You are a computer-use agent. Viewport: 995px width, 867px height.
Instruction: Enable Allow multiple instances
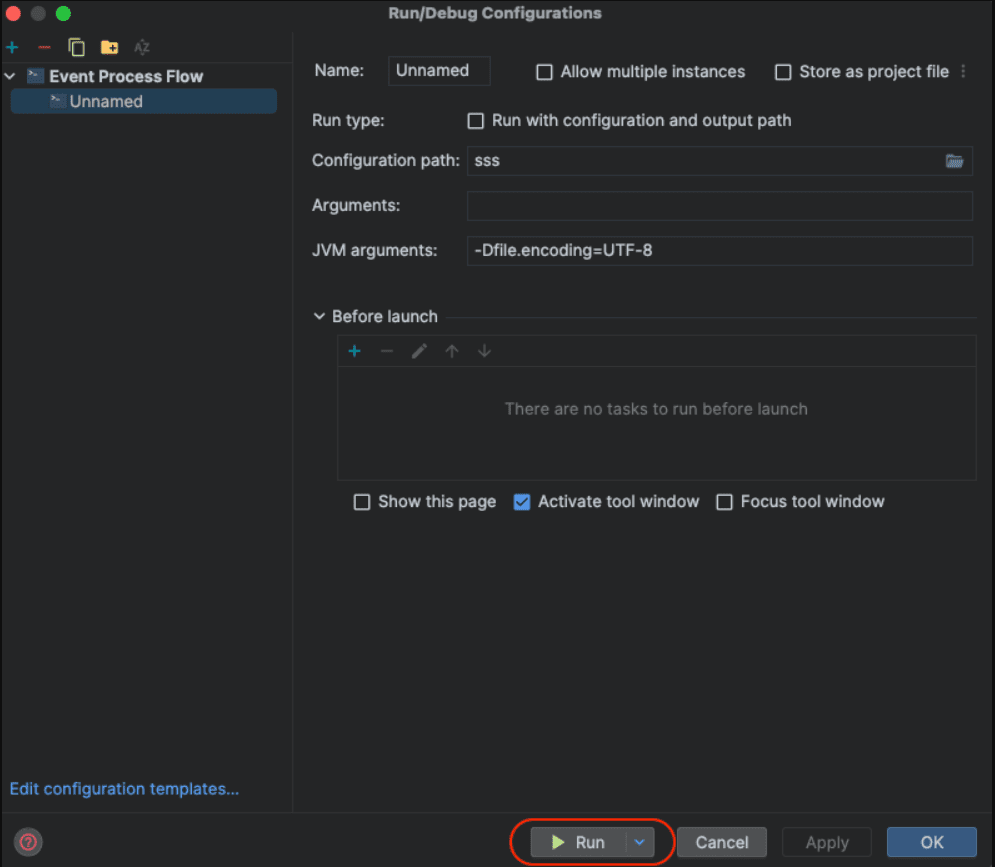(x=543, y=72)
